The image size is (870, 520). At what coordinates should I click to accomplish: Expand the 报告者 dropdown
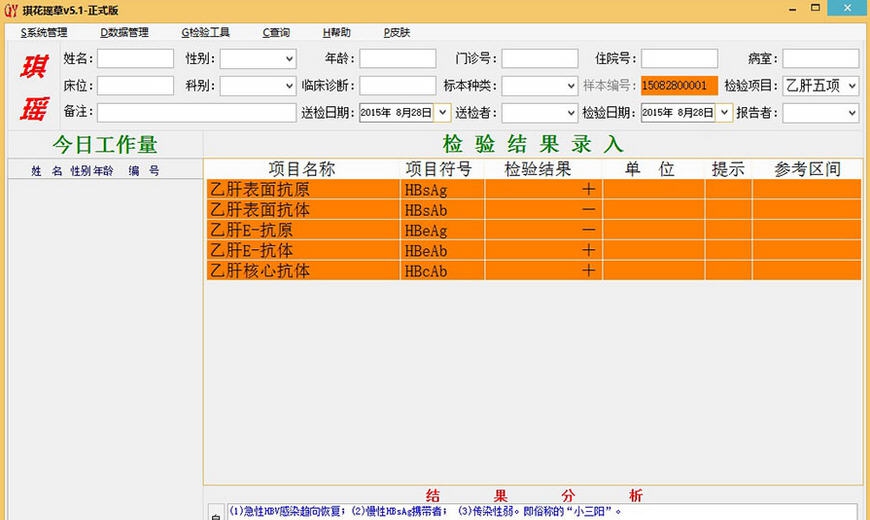pyautogui.click(x=852, y=113)
